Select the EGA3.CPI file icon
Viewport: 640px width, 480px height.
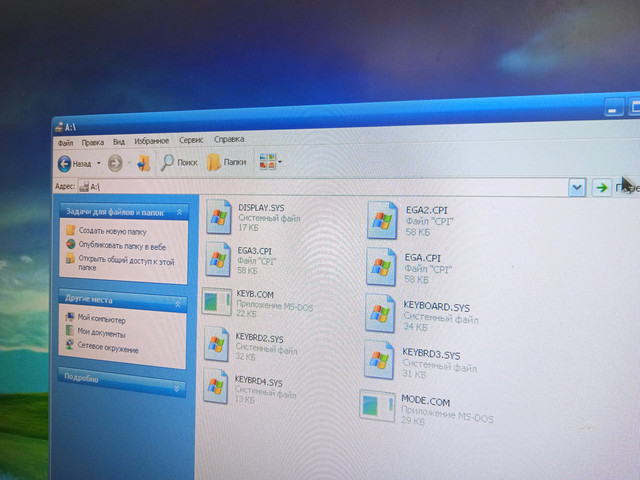pos(218,259)
